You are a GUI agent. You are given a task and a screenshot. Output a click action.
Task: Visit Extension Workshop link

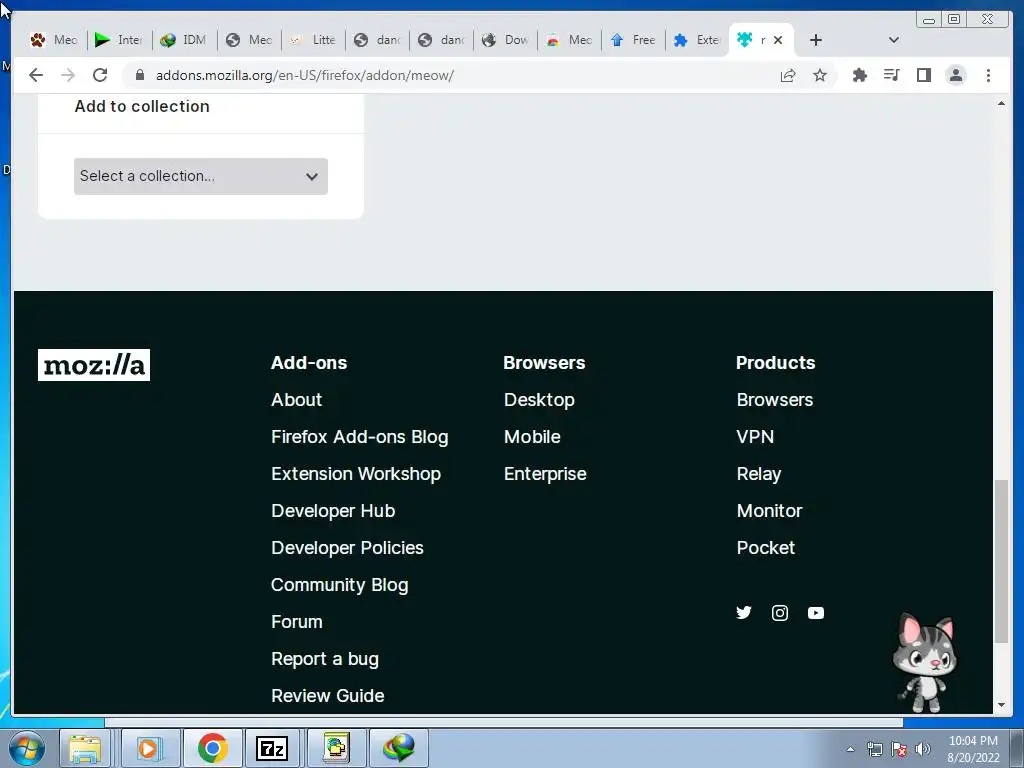(x=356, y=474)
